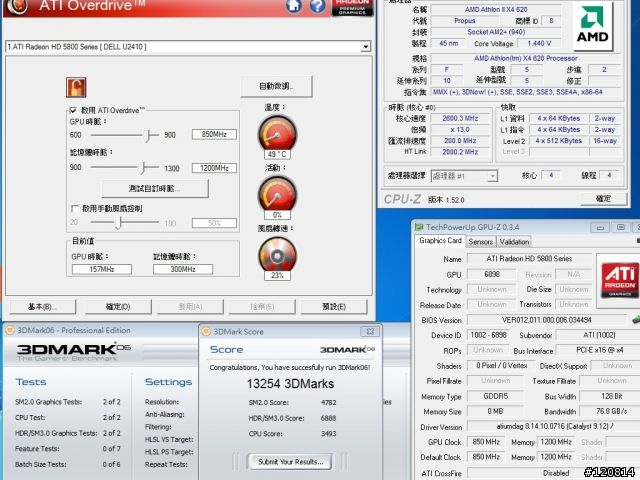640x480 pixels.
Task: Switch to the Sensors tab in GPU-Z
Action: click(x=480, y=242)
